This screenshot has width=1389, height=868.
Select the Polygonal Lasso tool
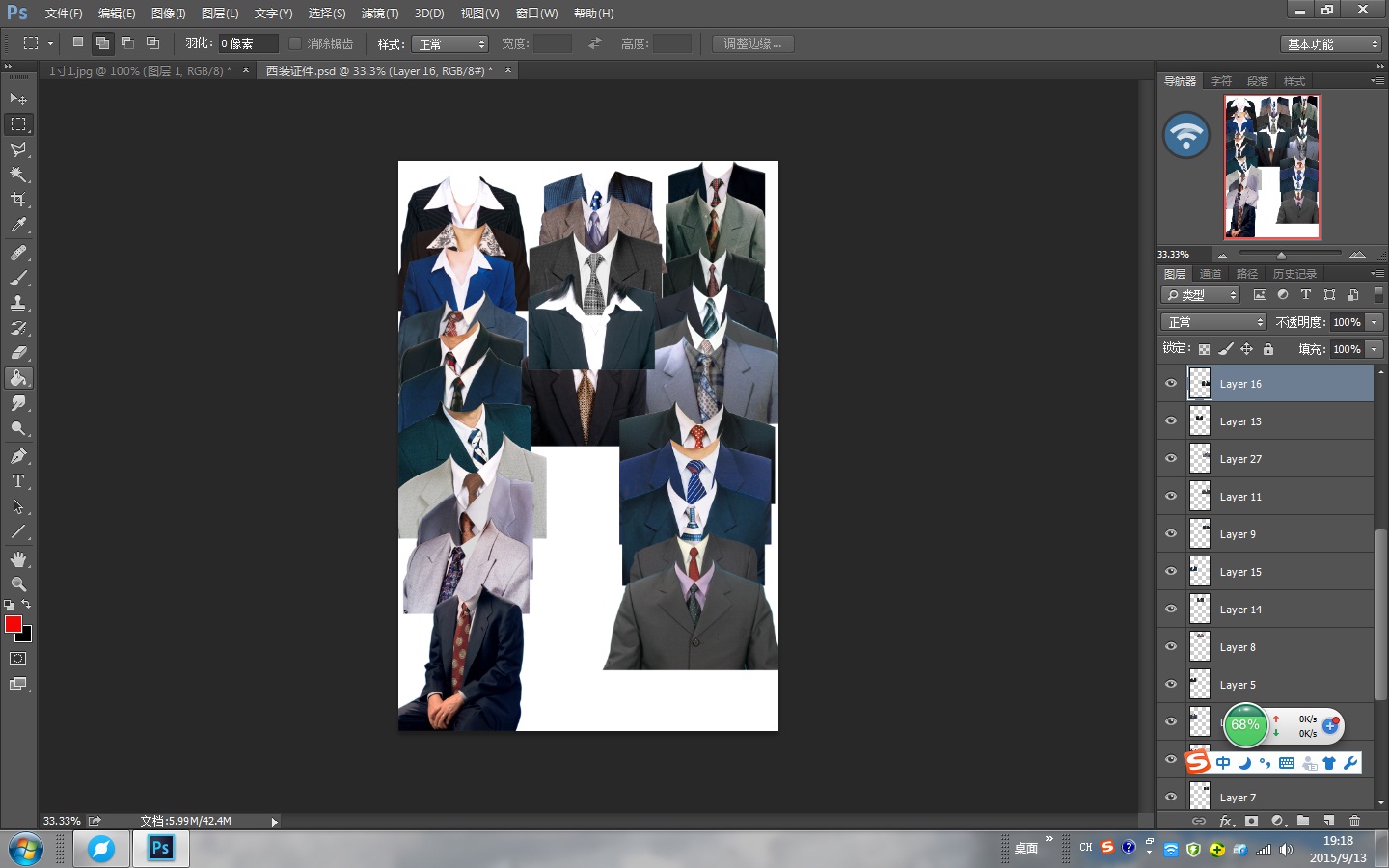click(x=18, y=149)
